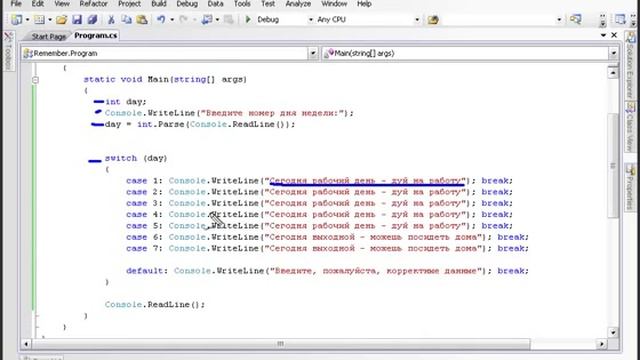
Task: Open the Help menu
Action: click(364, 4)
